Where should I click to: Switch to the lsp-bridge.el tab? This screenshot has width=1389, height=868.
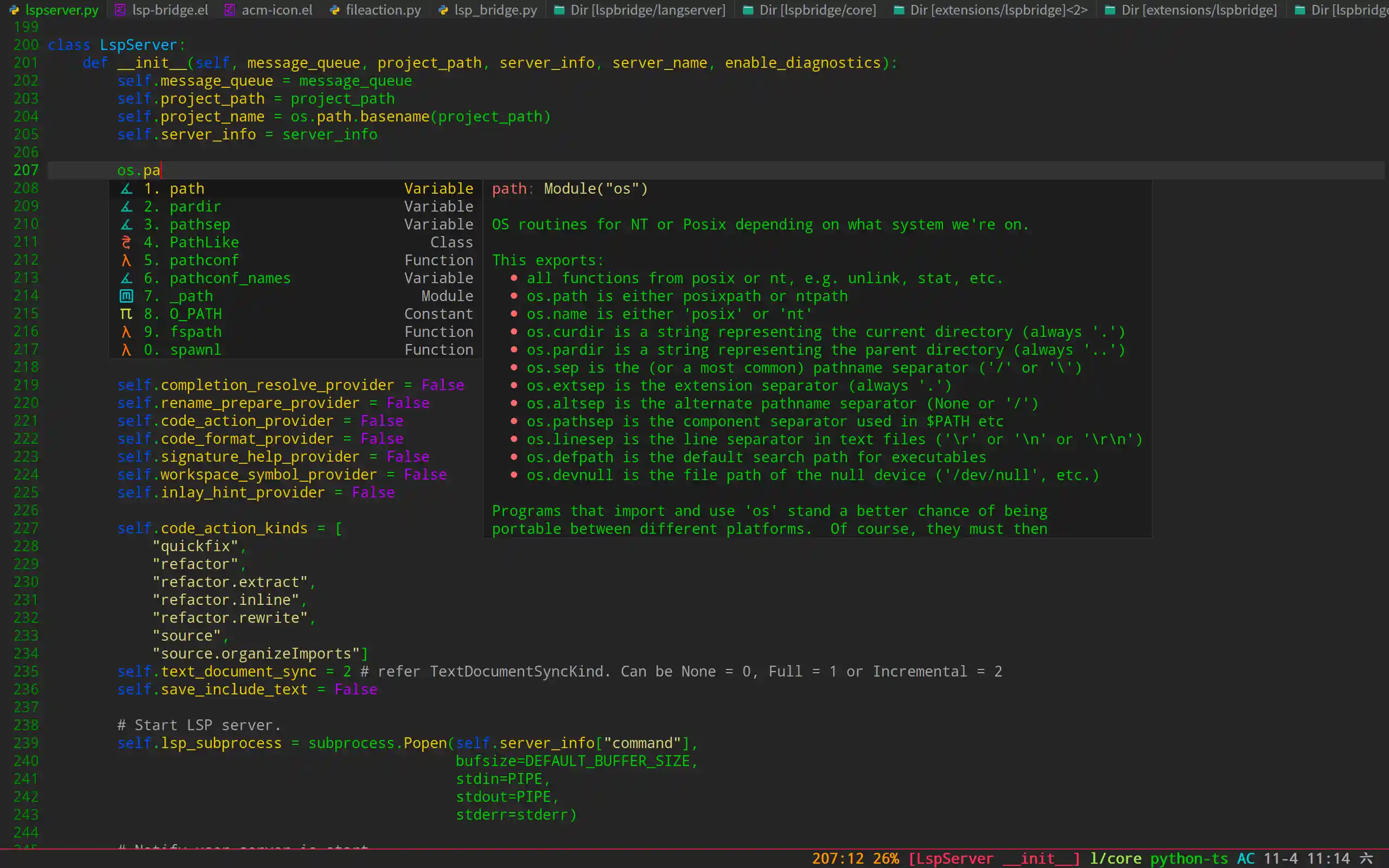point(169,10)
